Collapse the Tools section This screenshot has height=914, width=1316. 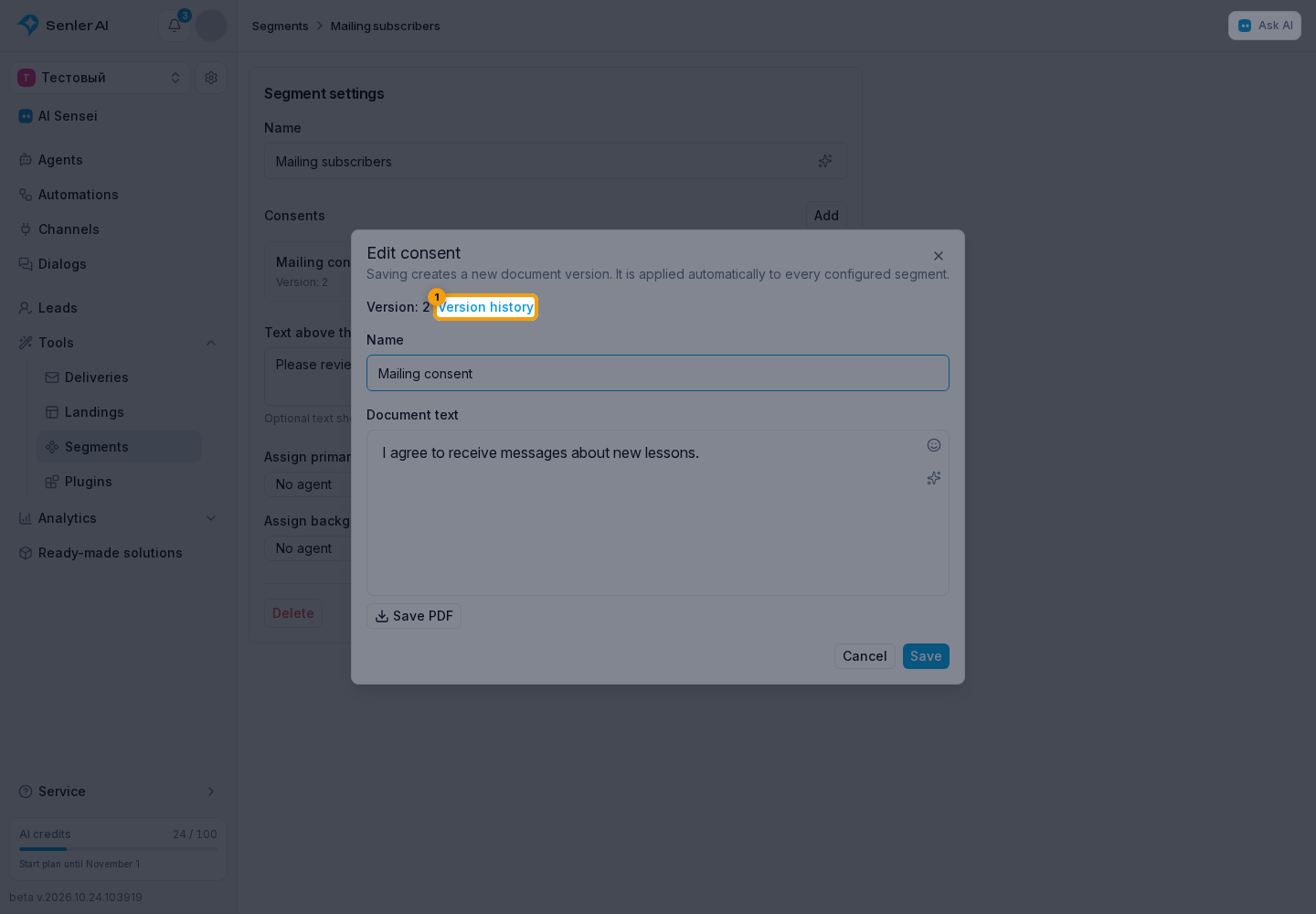(211, 343)
